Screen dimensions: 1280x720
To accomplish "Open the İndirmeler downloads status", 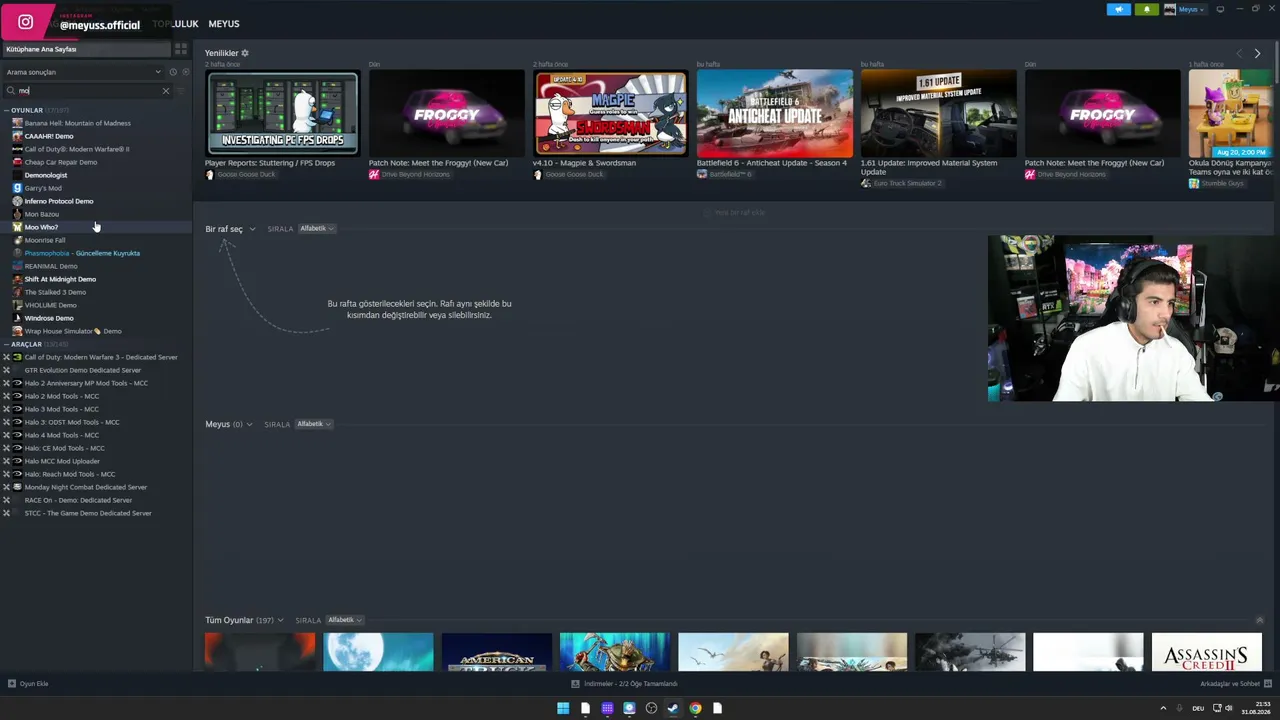I will click(625, 684).
